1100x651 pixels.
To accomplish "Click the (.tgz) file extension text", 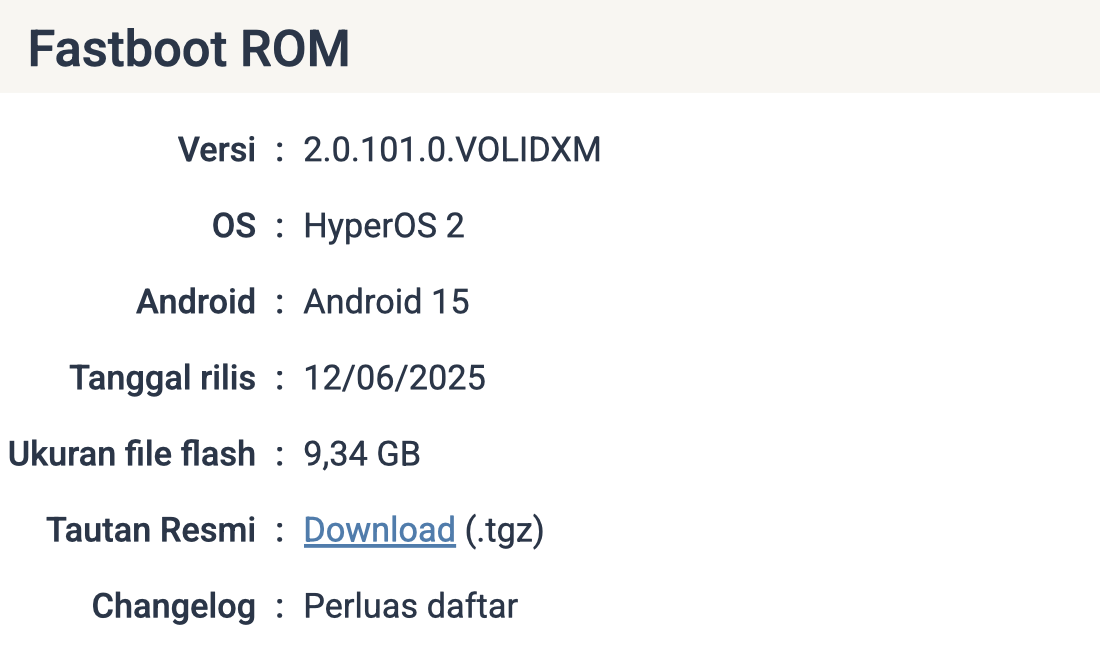I will (x=504, y=530).
